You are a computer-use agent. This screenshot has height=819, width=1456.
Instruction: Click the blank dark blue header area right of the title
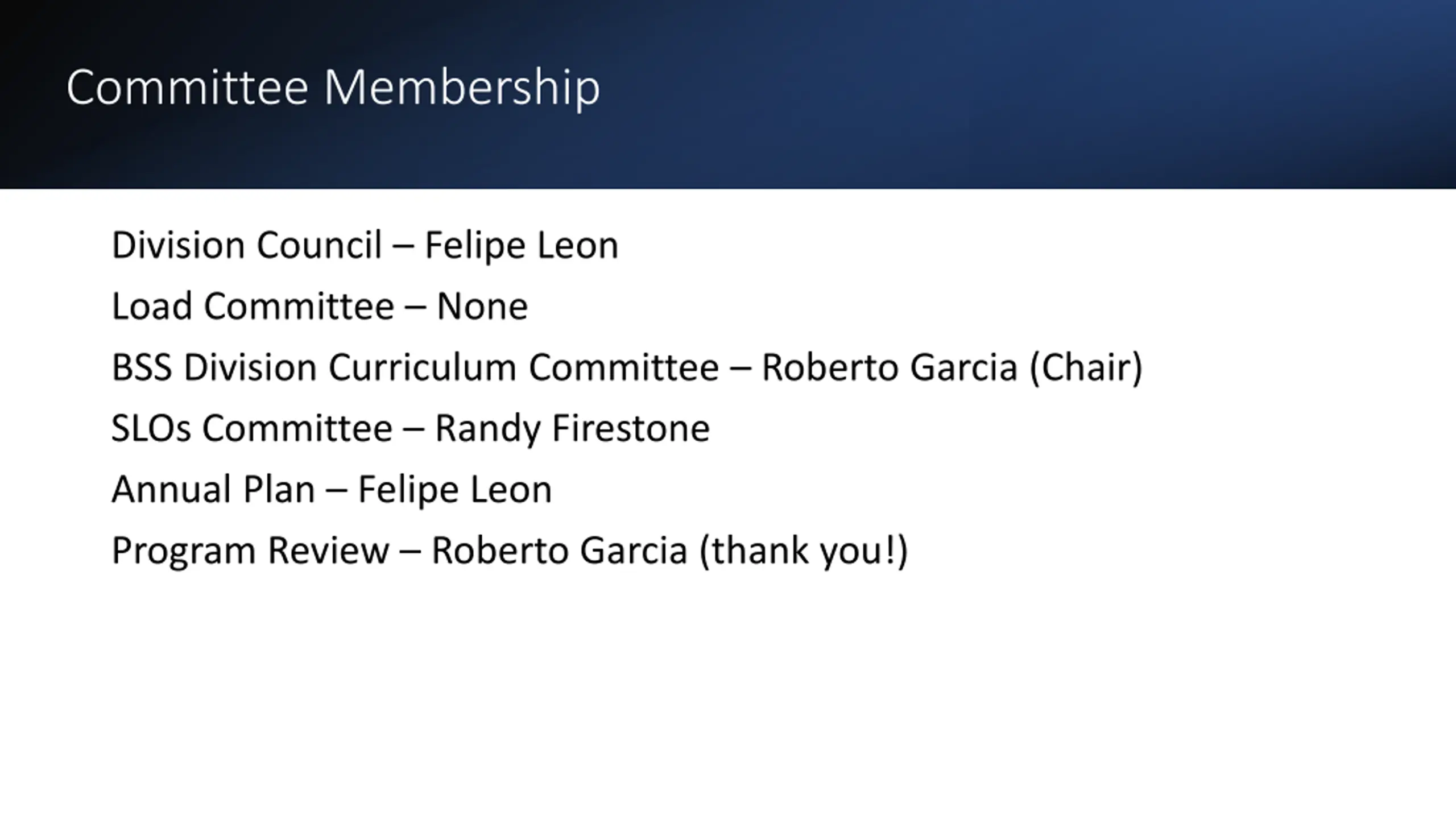pos(1024,91)
